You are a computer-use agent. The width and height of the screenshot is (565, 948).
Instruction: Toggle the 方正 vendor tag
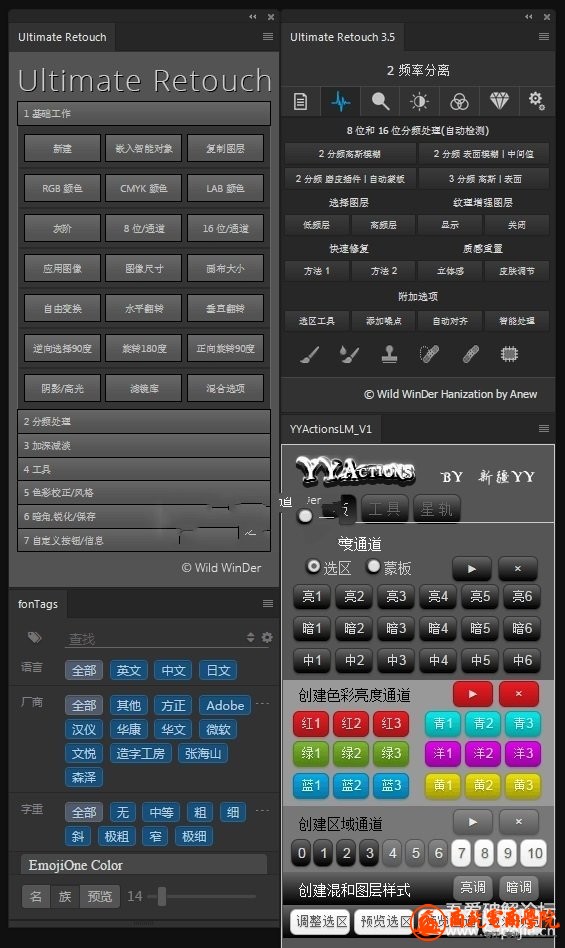(173, 706)
